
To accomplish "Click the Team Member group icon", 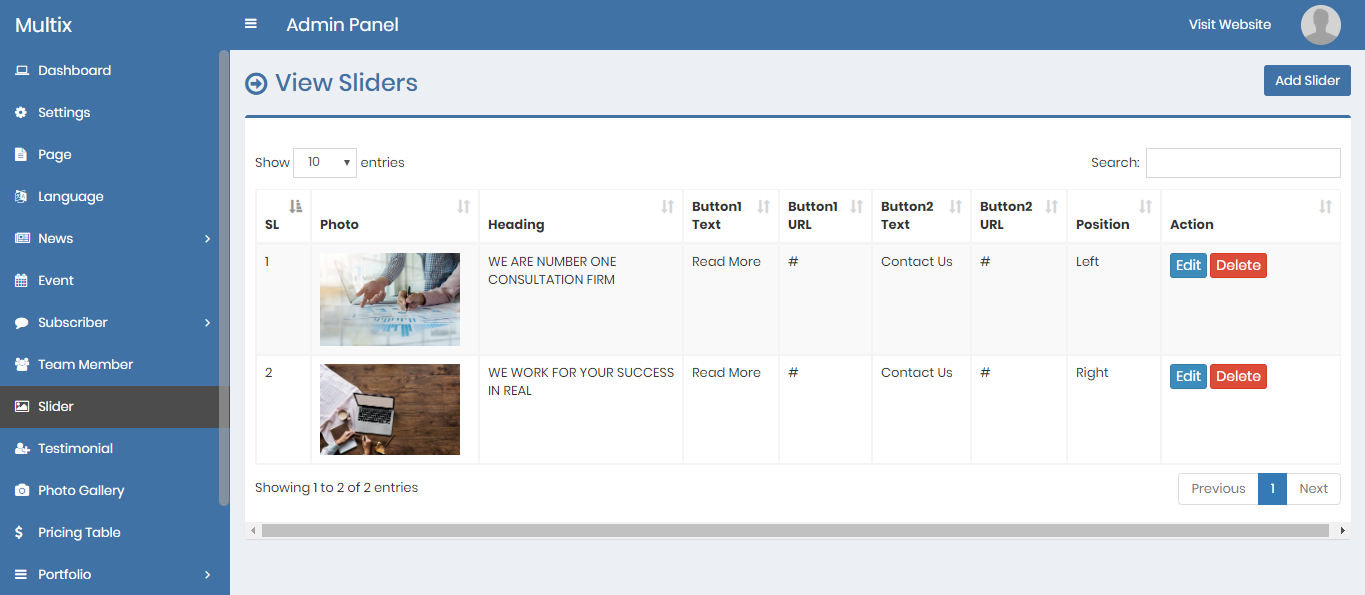I will [21, 365].
